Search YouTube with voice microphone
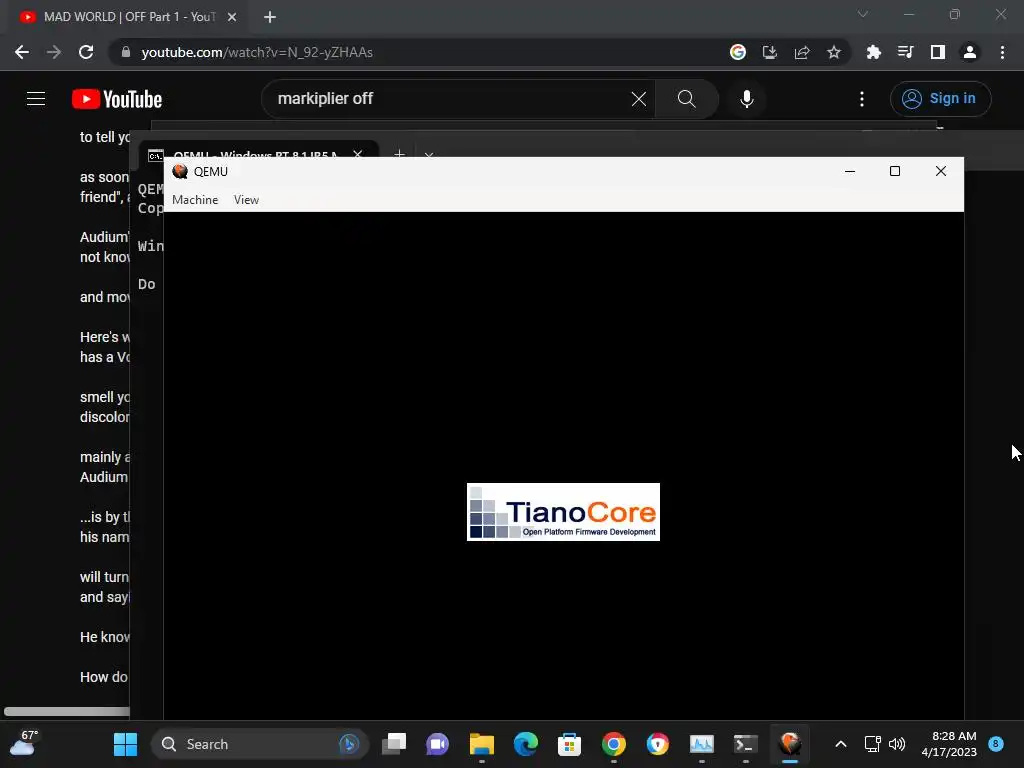 [x=747, y=99]
